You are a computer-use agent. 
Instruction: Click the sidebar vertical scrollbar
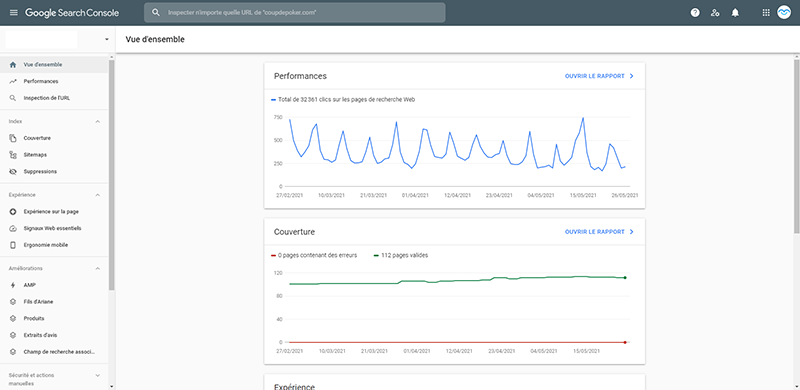(112, 174)
